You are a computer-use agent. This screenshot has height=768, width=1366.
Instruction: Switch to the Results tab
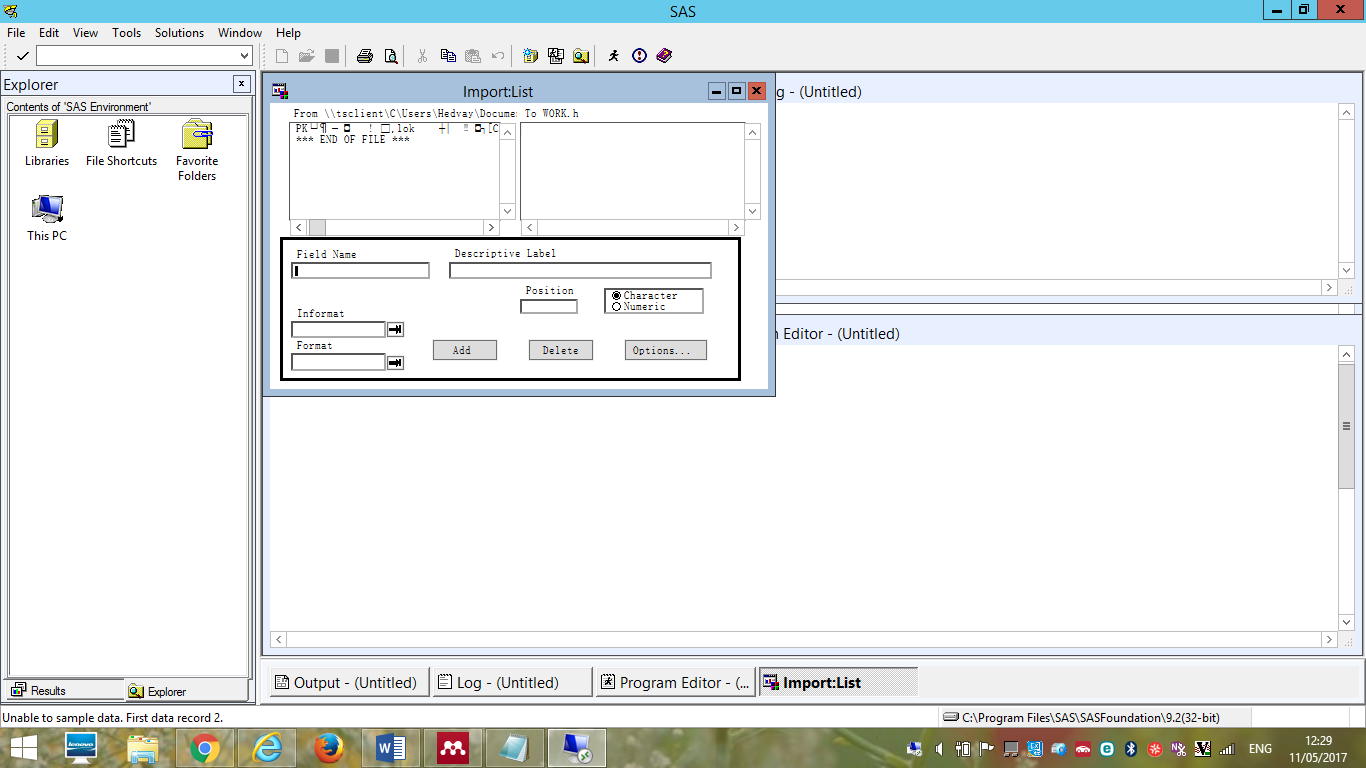click(64, 690)
